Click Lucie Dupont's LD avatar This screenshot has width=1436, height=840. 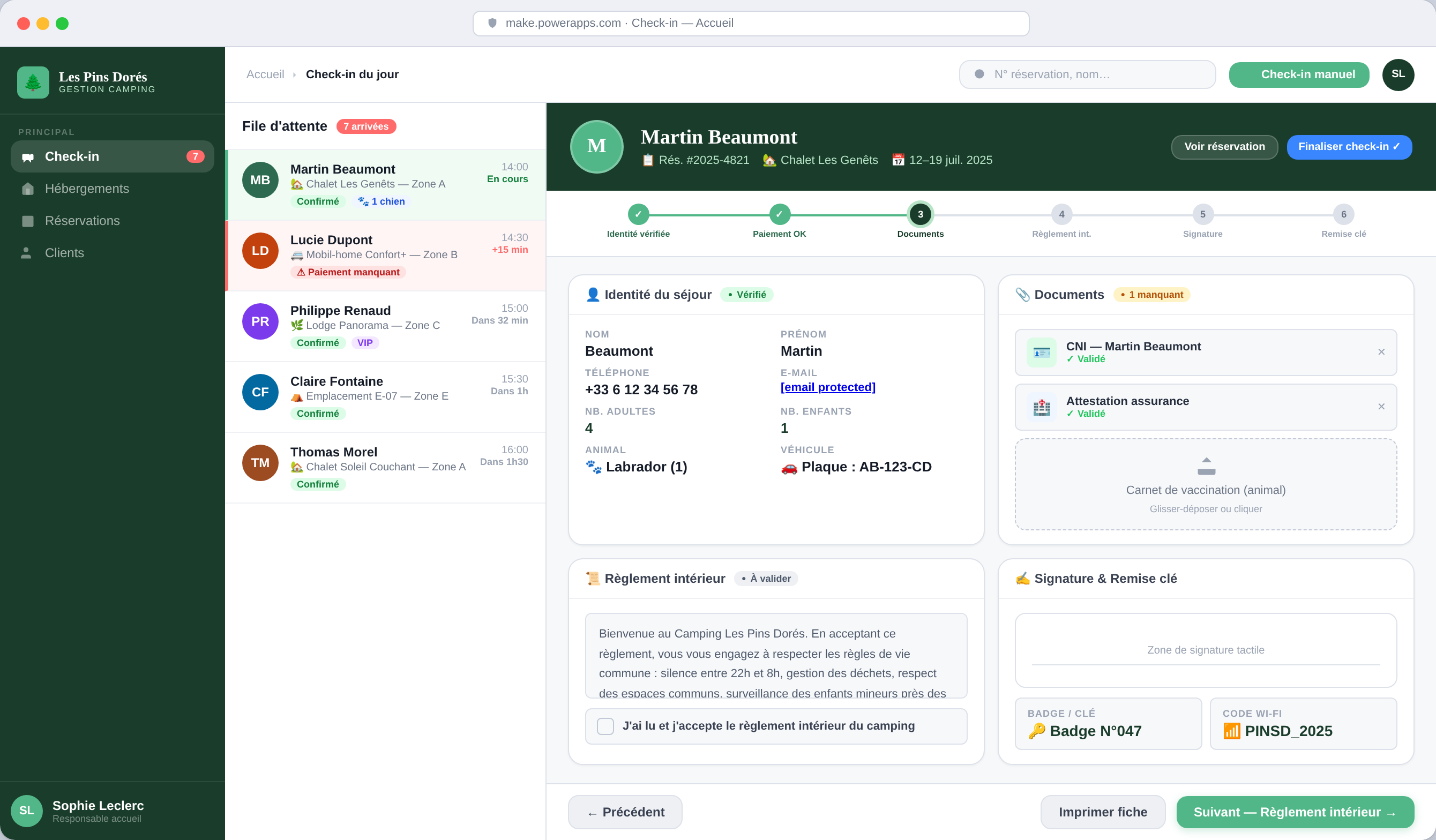click(260, 251)
